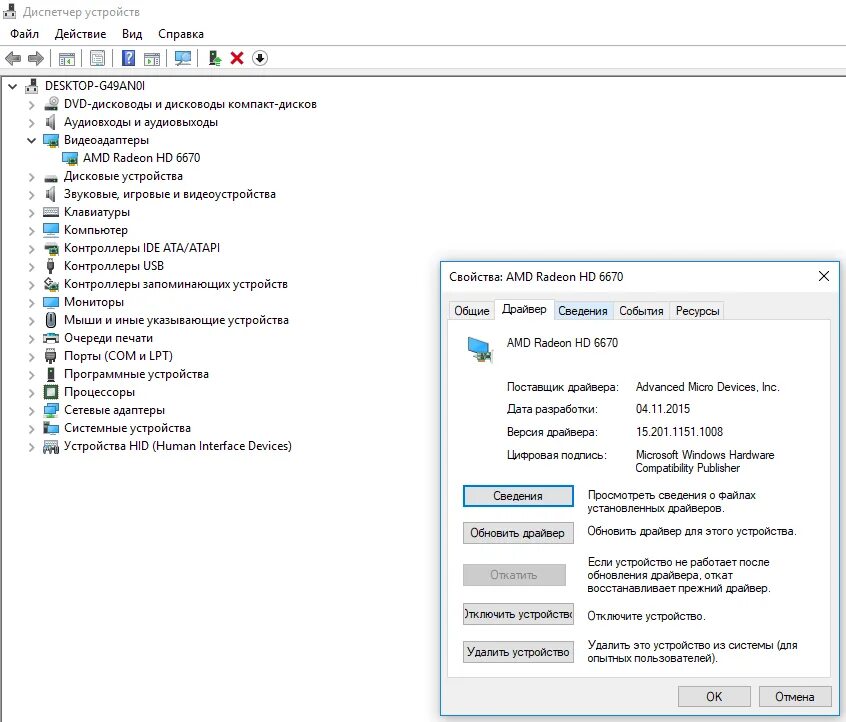Click the red X uninstall device icon
This screenshot has height=722, width=846.
coord(237,58)
